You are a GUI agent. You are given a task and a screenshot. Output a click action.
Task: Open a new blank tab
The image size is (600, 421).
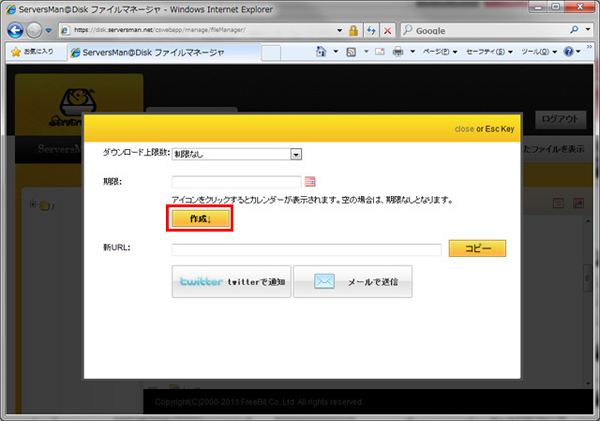(271, 53)
